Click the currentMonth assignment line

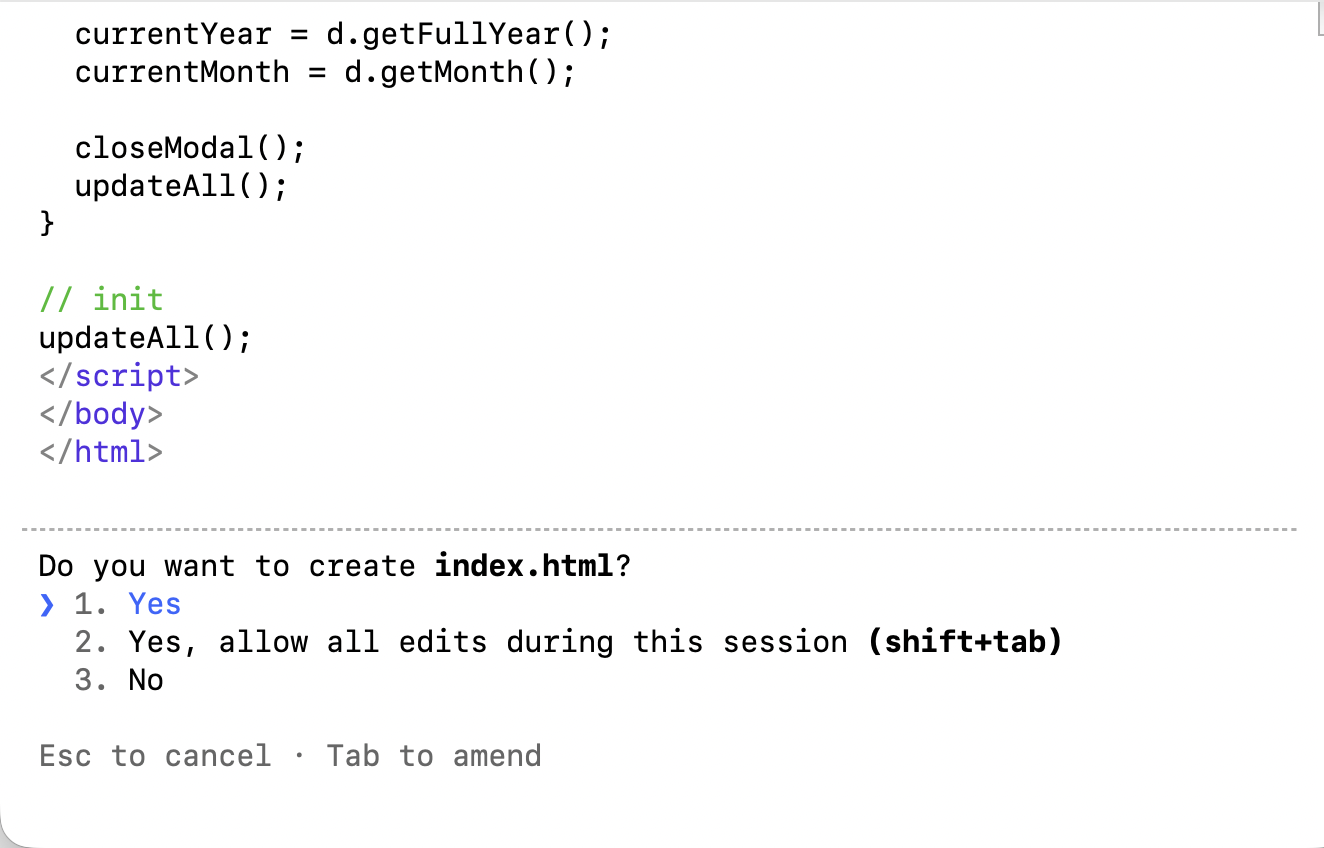click(x=324, y=72)
